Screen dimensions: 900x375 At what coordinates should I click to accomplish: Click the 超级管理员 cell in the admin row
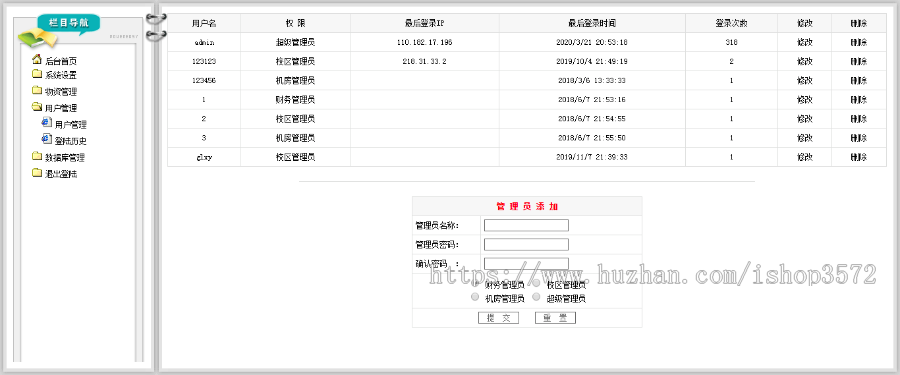click(295, 42)
